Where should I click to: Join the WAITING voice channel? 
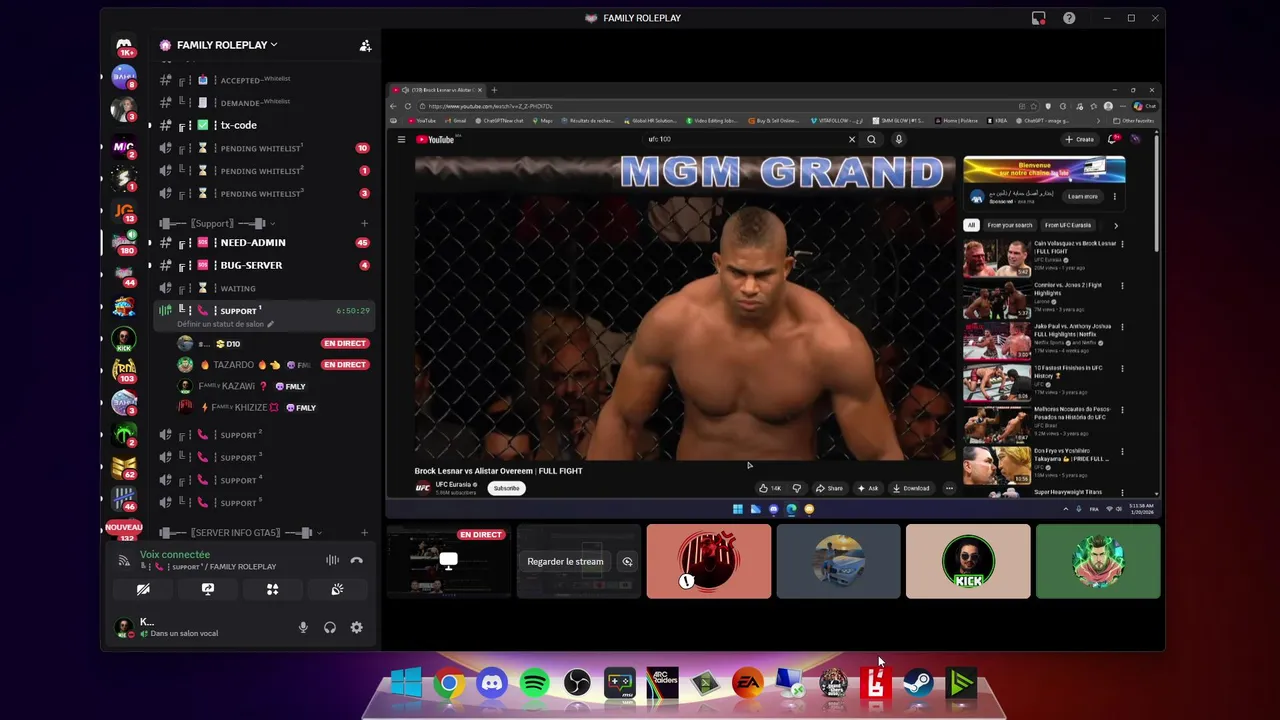[x=264, y=288]
